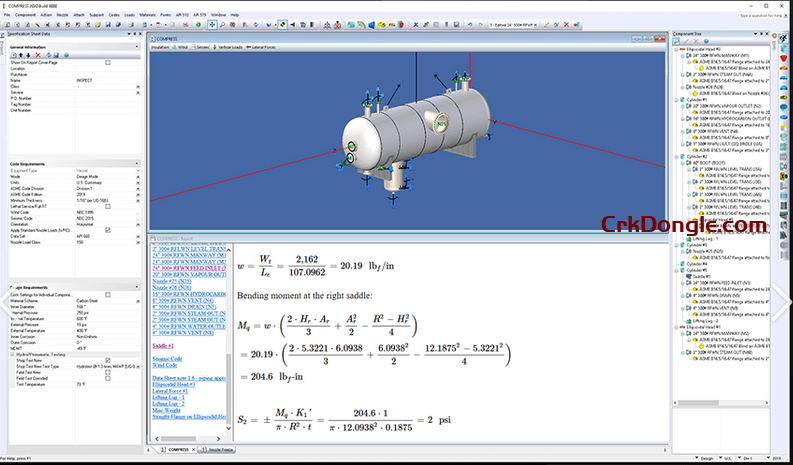The width and height of the screenshot is (793, 465).
Task: Uncheck Apply Standard Nozzle Loads checkbox
Action: tap(108, 230)
